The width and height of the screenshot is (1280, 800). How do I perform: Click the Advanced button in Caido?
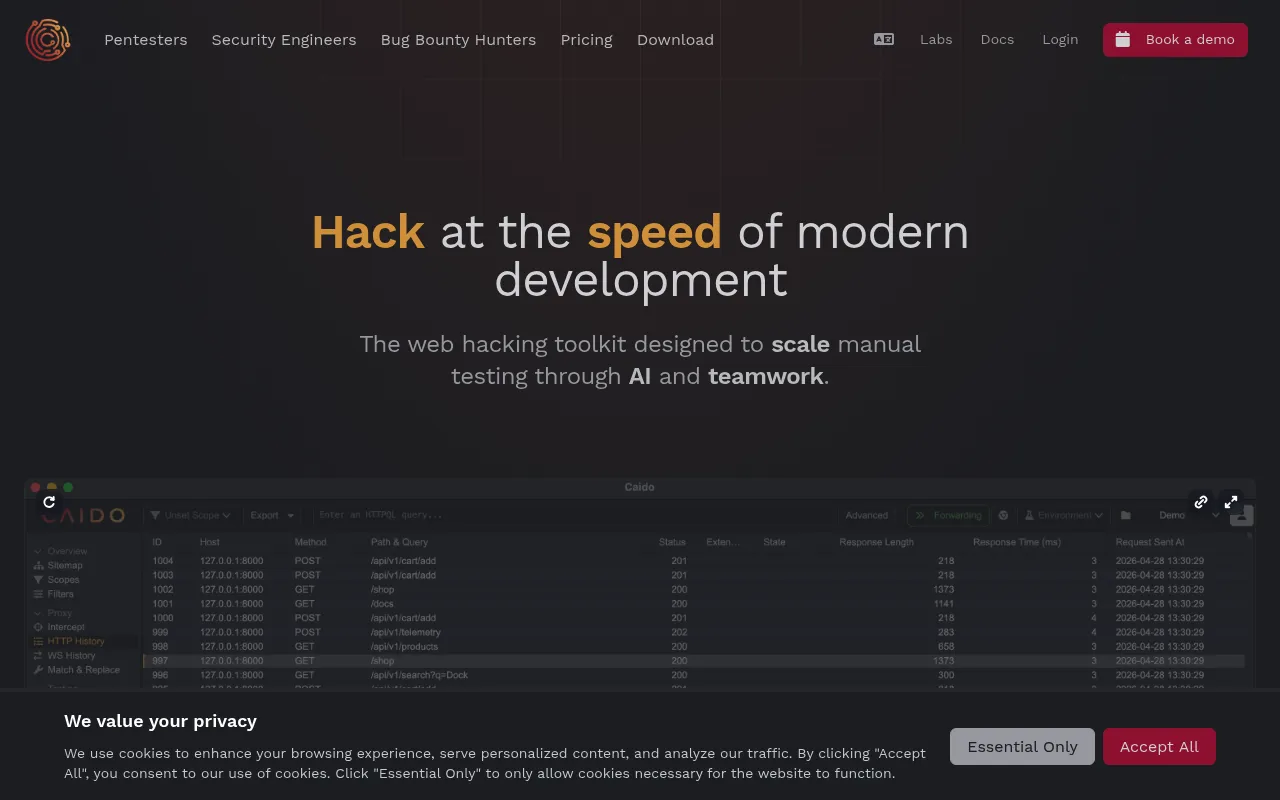pos(867,515)
